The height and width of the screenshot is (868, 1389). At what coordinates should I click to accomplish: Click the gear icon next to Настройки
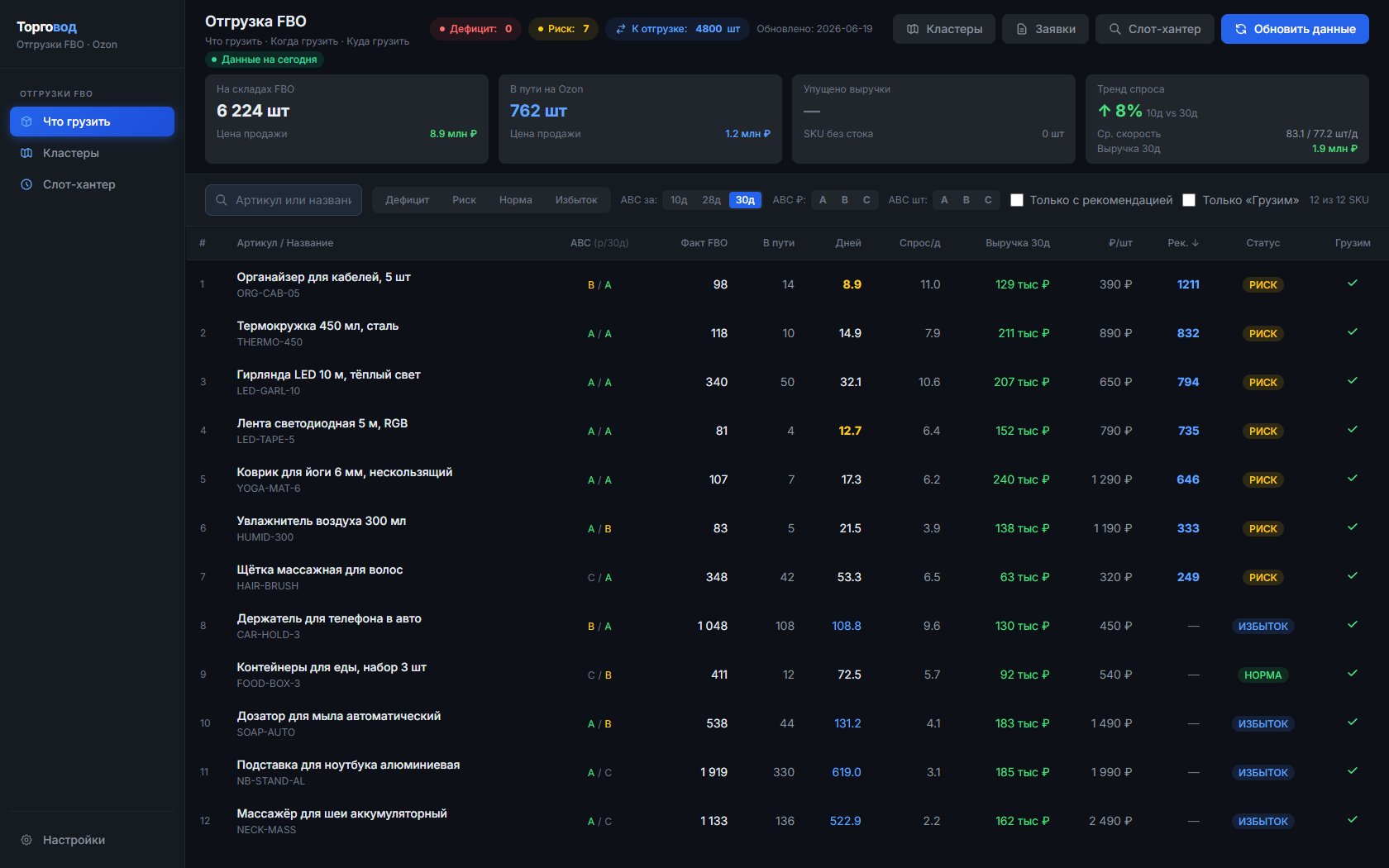(26, 840)
